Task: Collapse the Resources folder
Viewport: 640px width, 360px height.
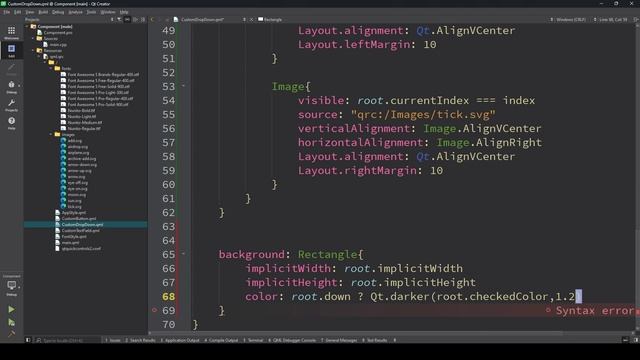Action: click(x=33, y=50)
